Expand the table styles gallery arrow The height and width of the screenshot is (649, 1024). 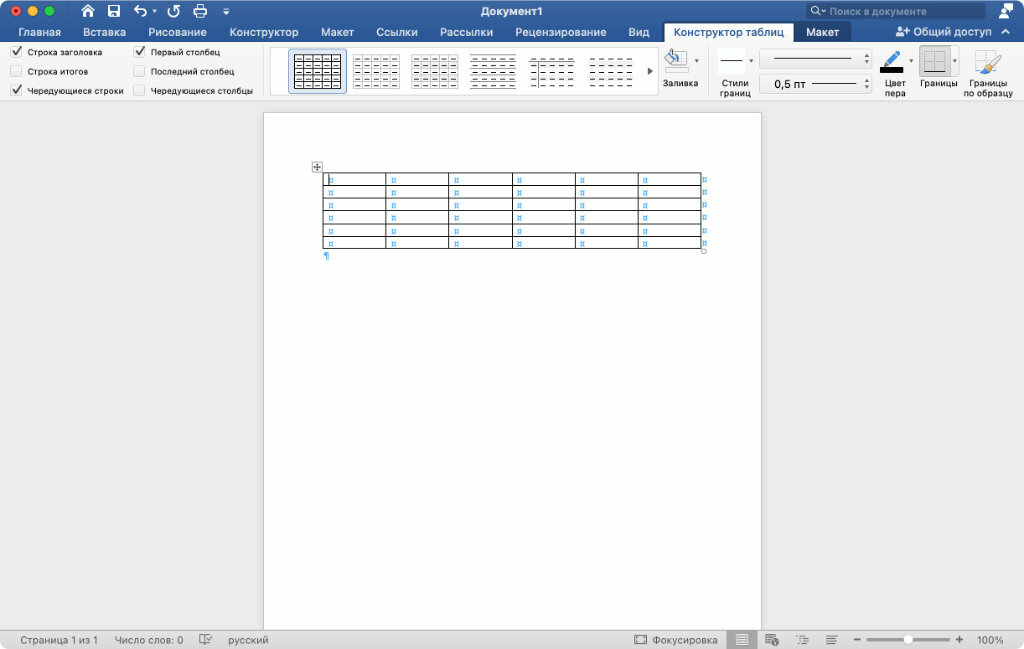pyautogui.click(x=650, y=71)
